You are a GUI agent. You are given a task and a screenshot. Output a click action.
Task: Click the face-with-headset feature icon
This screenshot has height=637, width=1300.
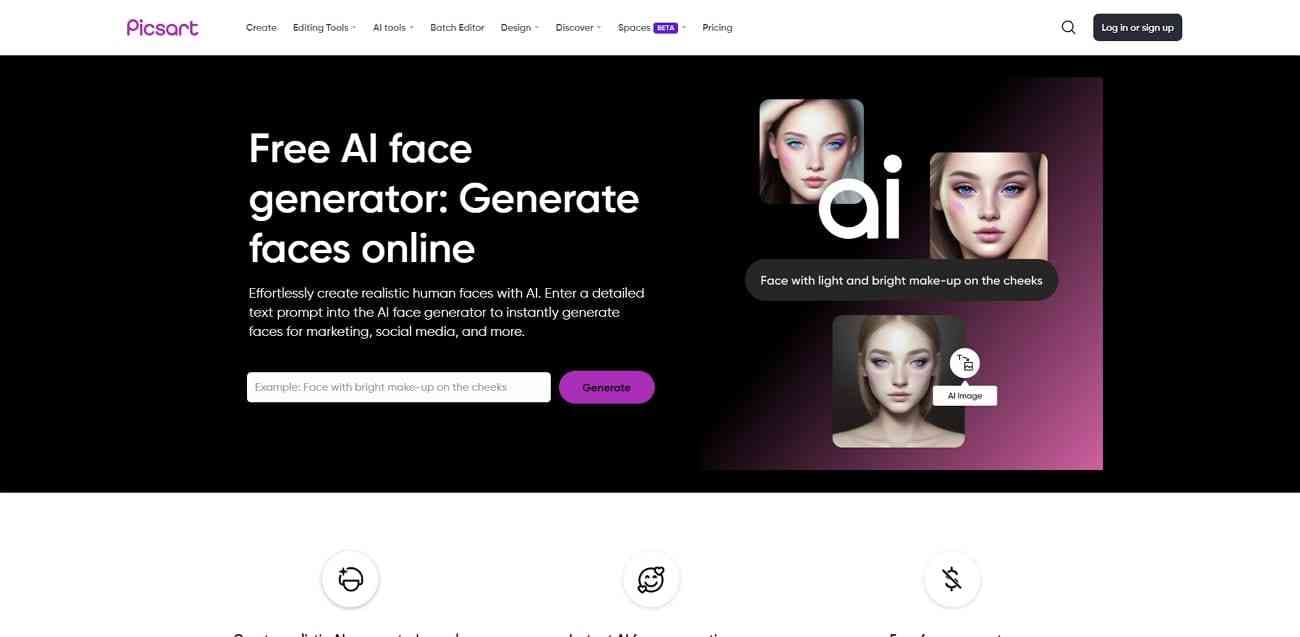coord(350,579)
